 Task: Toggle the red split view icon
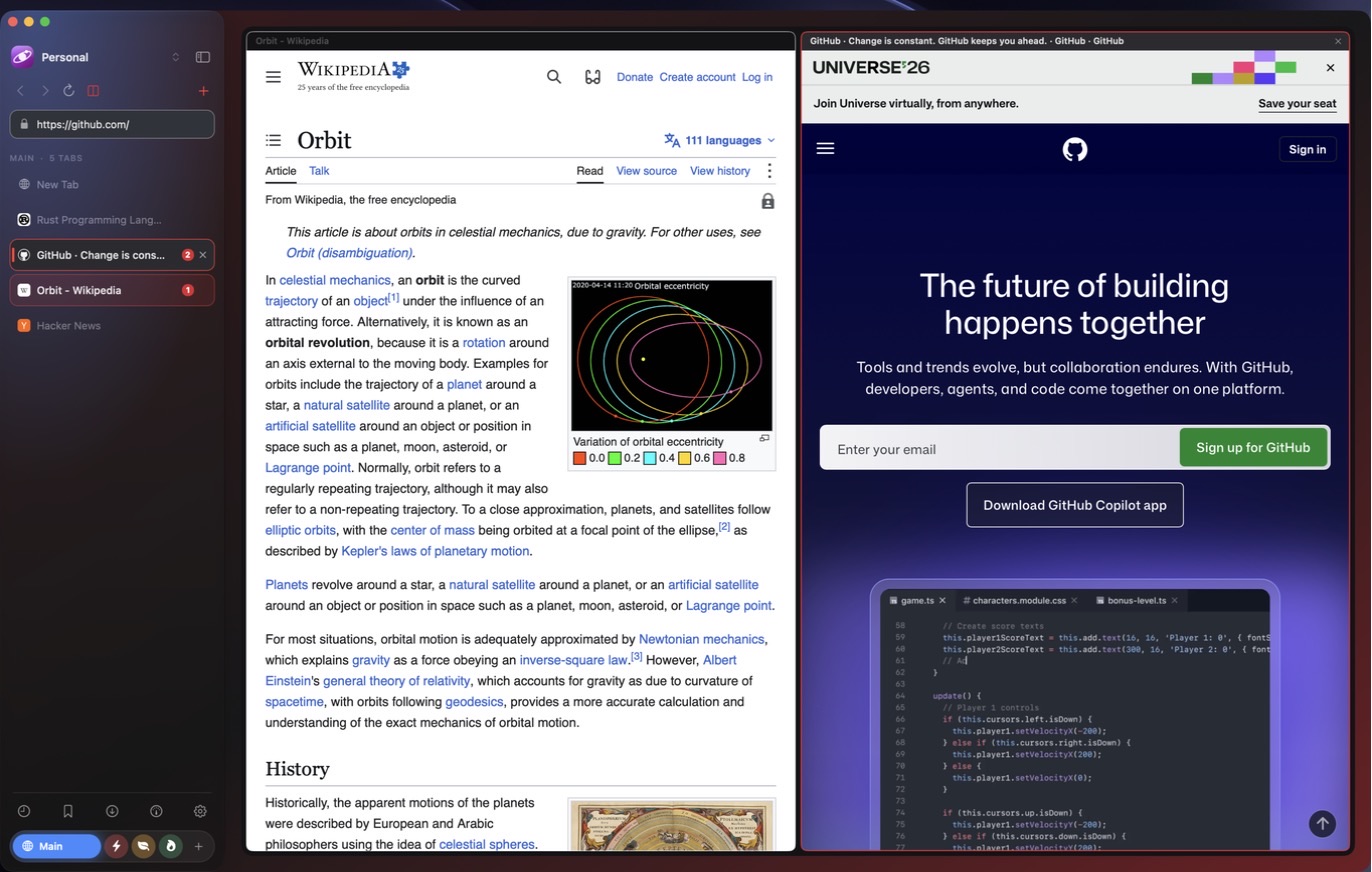click(x=93, y=91)
